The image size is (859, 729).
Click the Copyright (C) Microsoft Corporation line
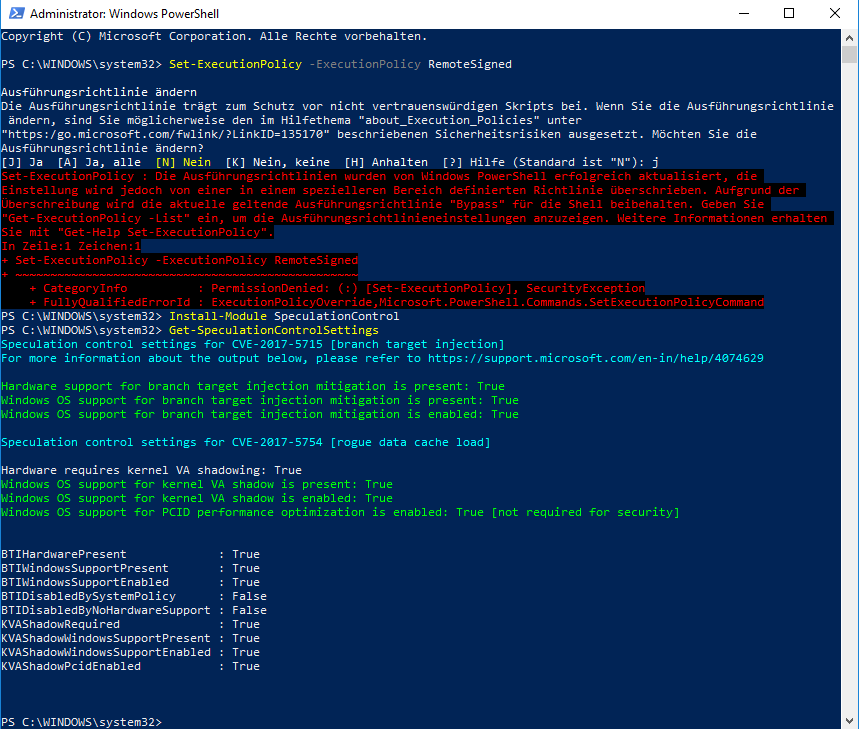[x=214, y=36]
